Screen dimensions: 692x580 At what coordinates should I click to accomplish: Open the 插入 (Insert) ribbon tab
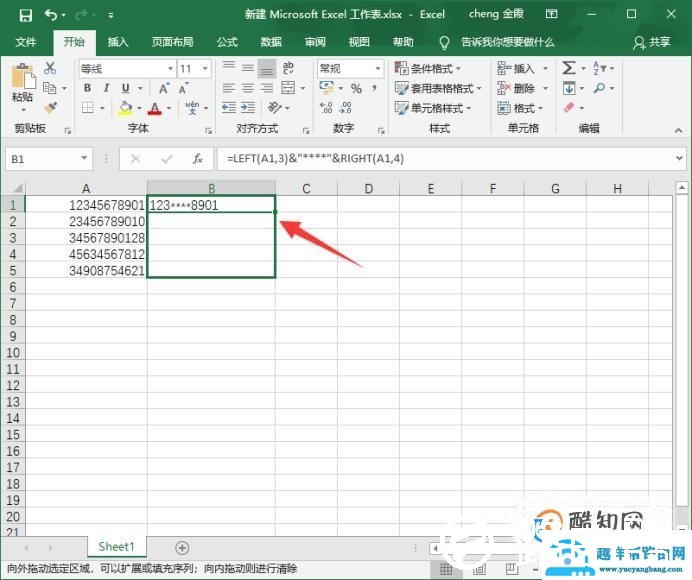coord(118,42)
